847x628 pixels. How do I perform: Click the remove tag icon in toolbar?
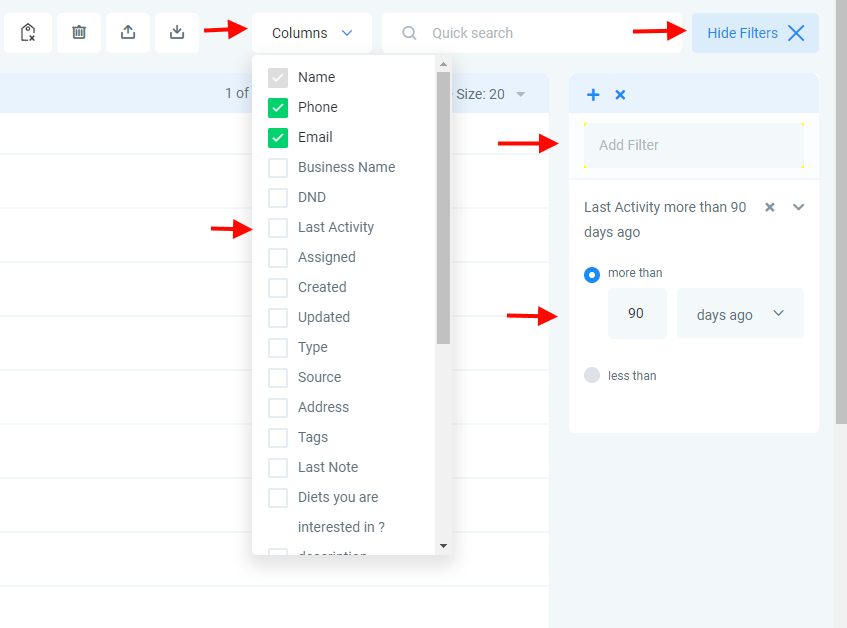[28, 33]
